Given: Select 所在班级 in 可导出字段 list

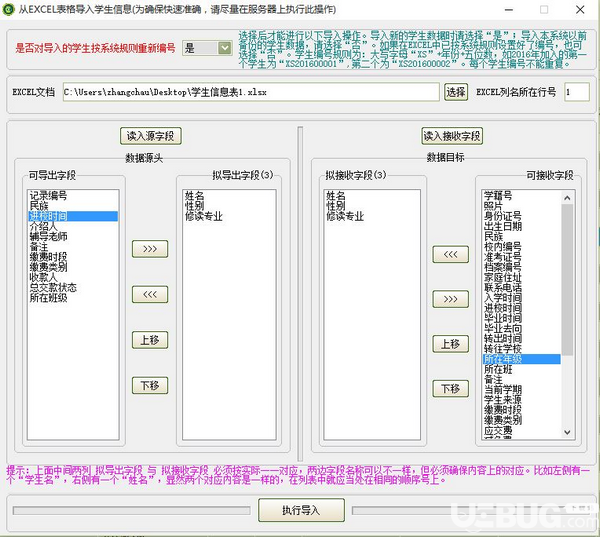Looking at the screenshot, I should tap(73, 298).
